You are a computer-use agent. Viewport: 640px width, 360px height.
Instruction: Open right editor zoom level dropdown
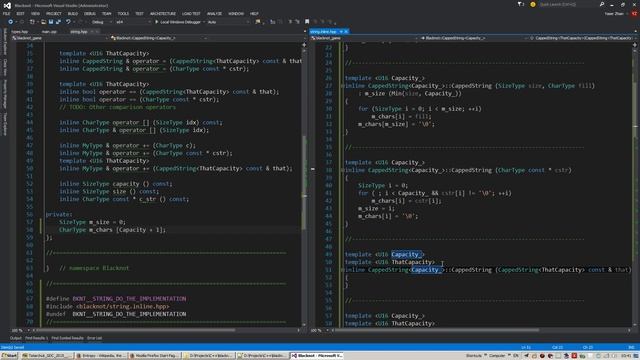pyautogui.click(x=320, y=330)
